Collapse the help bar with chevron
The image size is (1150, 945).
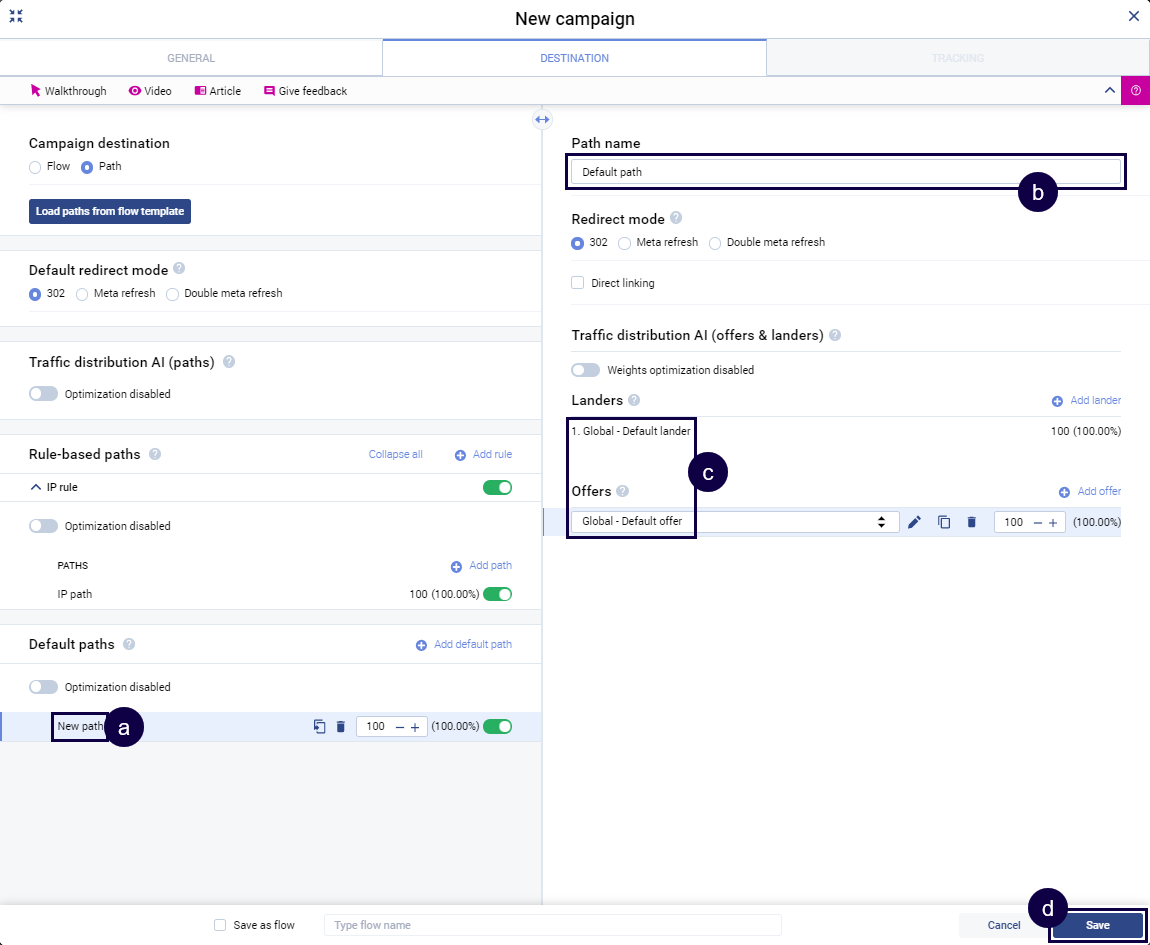pos(1109,90)
